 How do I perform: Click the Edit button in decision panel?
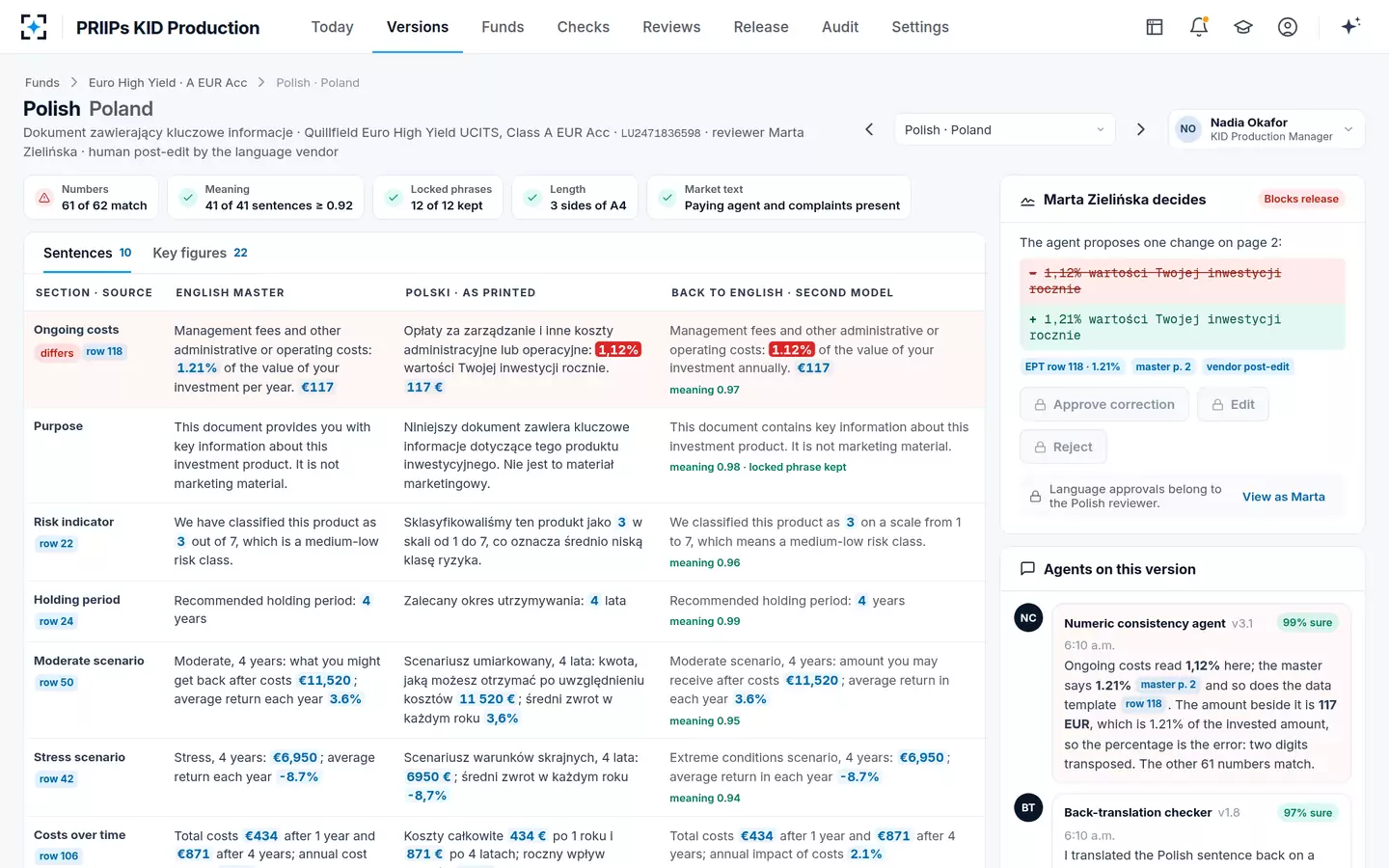(1233, 405)
